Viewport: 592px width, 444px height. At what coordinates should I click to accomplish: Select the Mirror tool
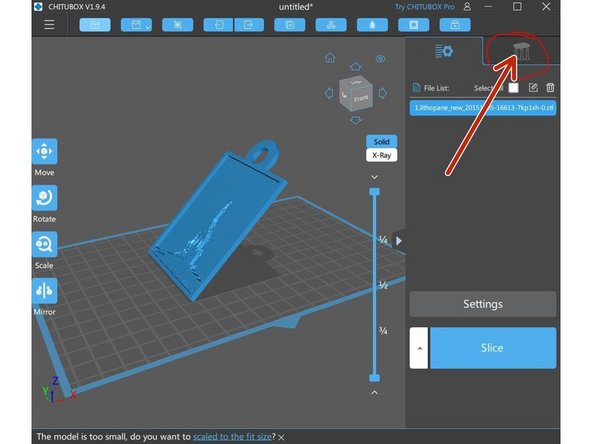(45, 291)
